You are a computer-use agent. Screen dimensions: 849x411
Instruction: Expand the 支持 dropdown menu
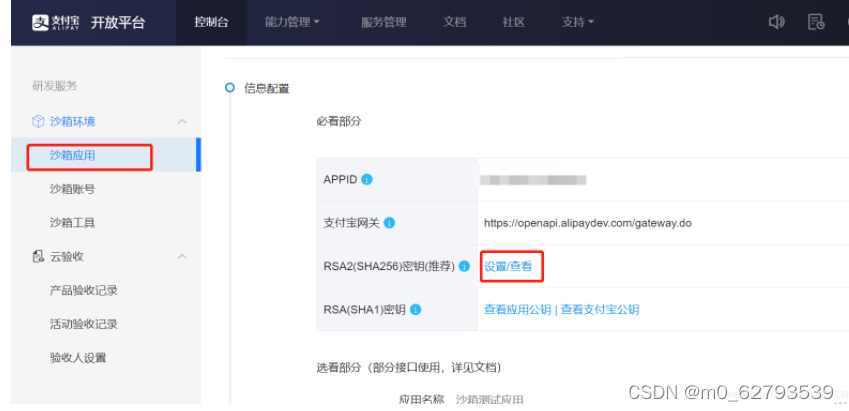(x=577, y=22)
